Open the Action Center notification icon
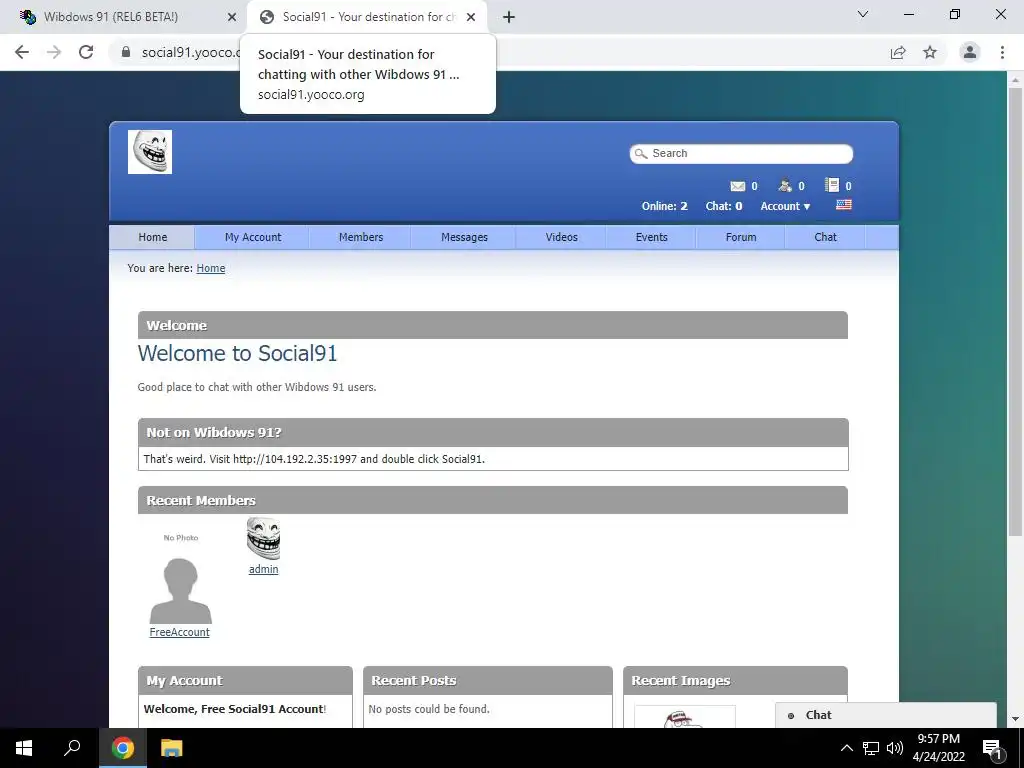 pyautogui.click(x=993, y=748)
